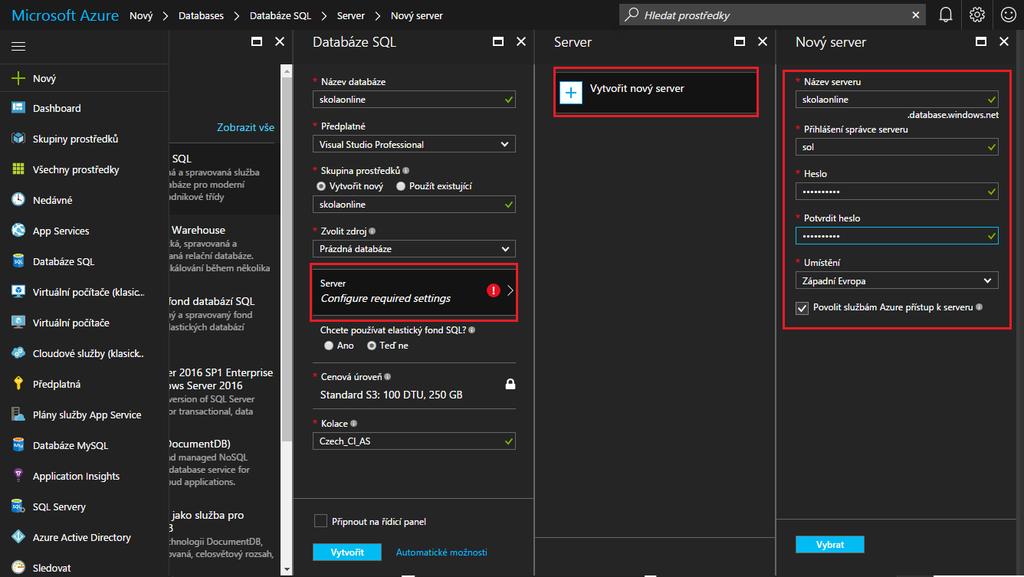The width and height of the screenshot is (1024, 577).
Task: Open Předplatná key icon
Action: [x=18, y=384]
